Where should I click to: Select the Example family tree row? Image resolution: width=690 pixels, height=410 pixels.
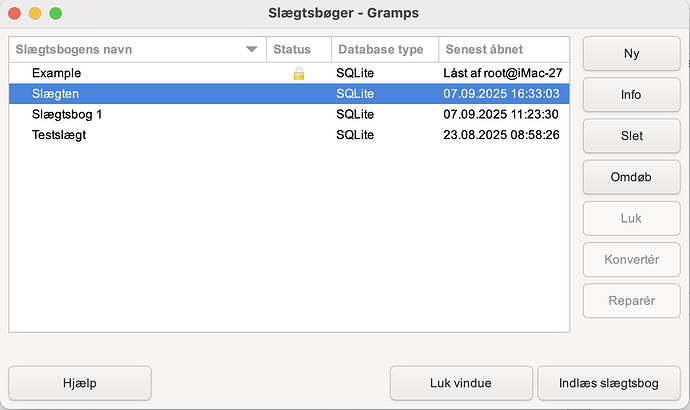(x=56, y=73)
